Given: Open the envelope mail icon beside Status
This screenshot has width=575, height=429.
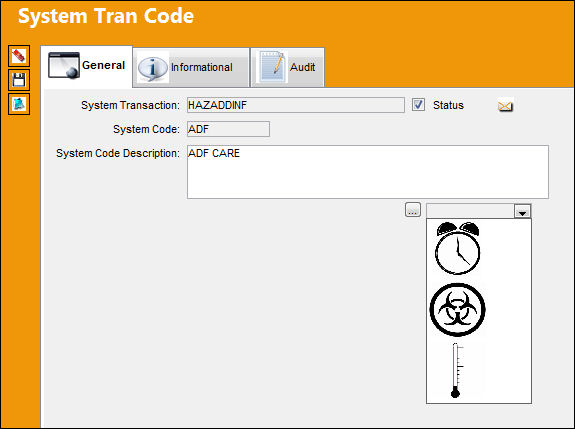Looking at the screenshot, I should coord(505,106).
